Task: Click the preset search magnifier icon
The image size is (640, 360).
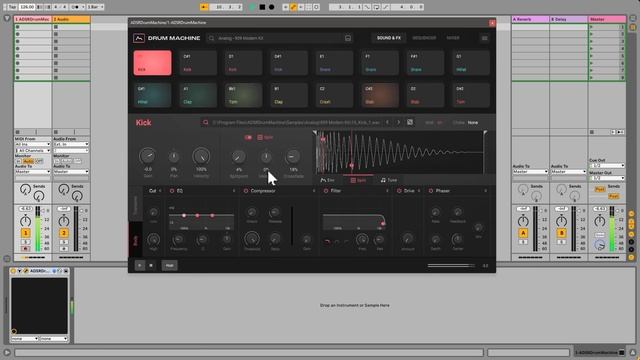Action: click(211, 38)
